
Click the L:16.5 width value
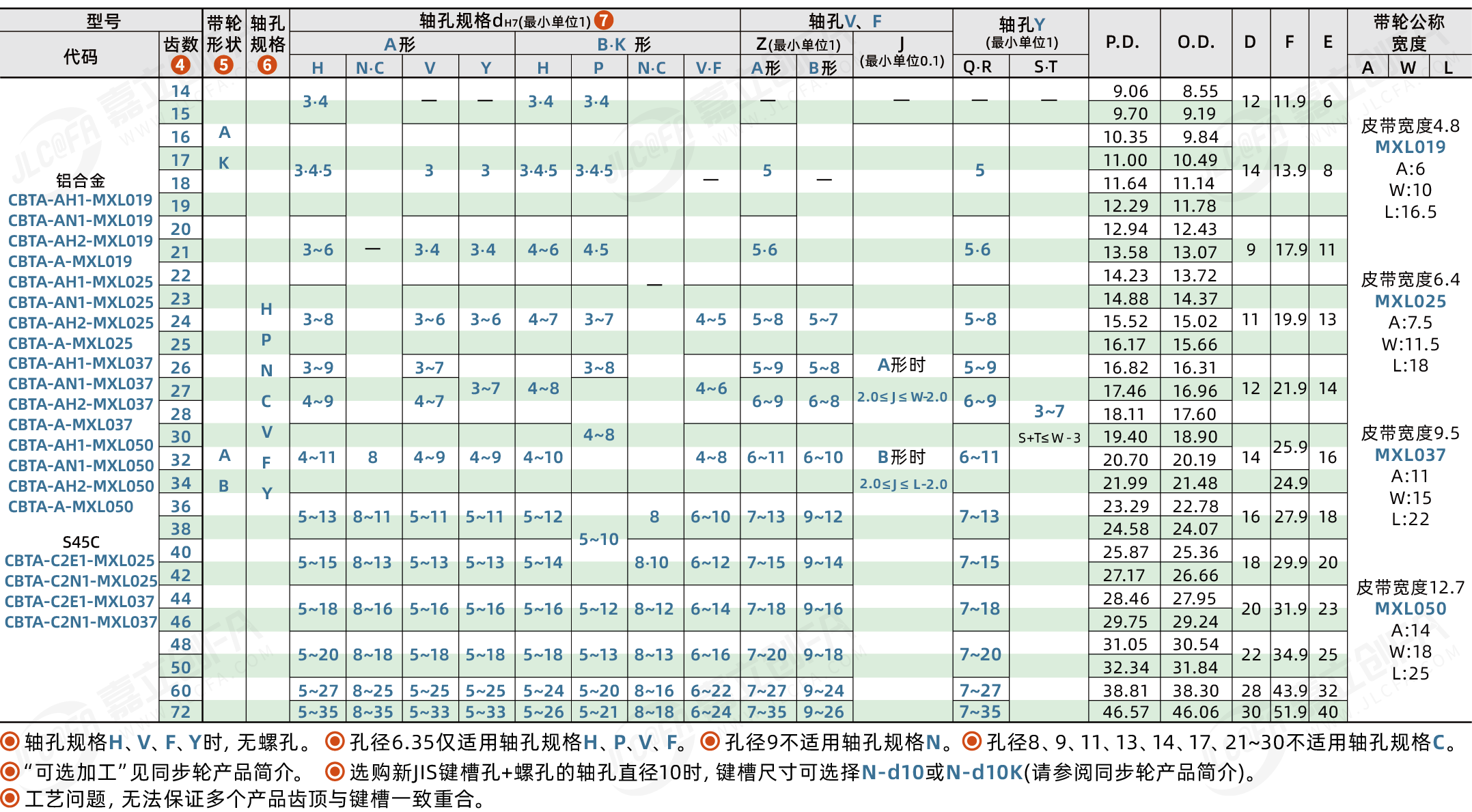[x=1410, y=212]
